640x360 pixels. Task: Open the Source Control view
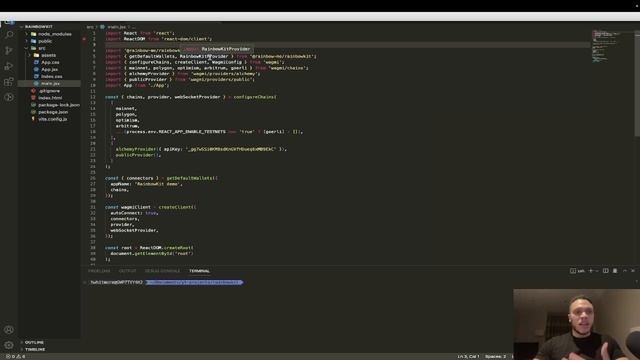click(x=9, y=51)
